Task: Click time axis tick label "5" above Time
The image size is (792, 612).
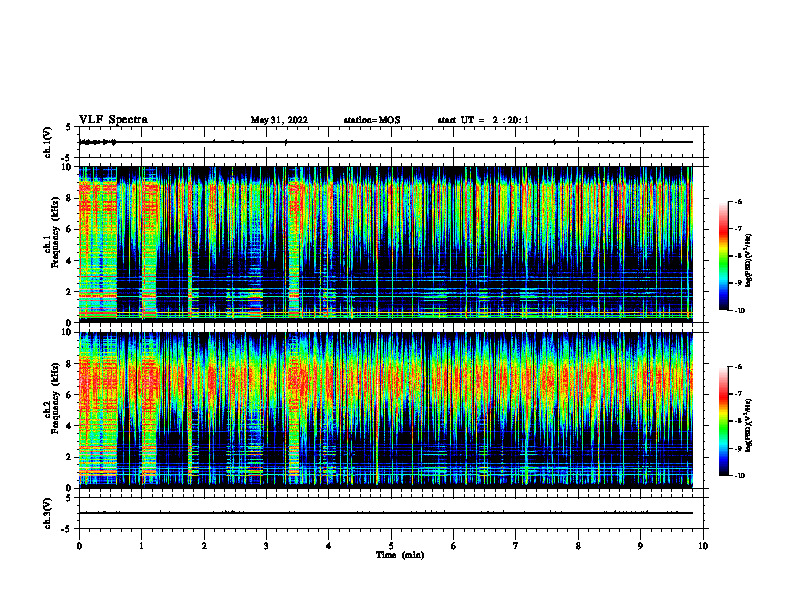Action: pyautogui.click(x=391, y=546)
